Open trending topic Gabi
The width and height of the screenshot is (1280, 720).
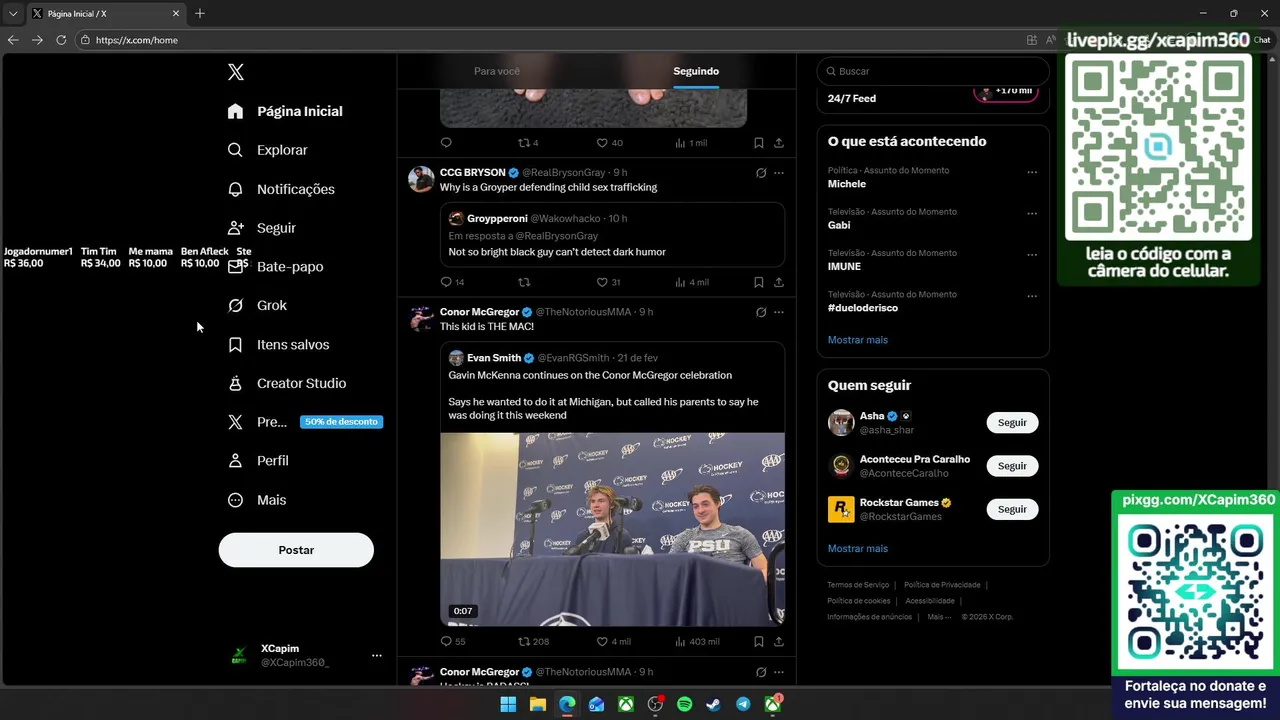pyautogui.click(x=839, y=225)
